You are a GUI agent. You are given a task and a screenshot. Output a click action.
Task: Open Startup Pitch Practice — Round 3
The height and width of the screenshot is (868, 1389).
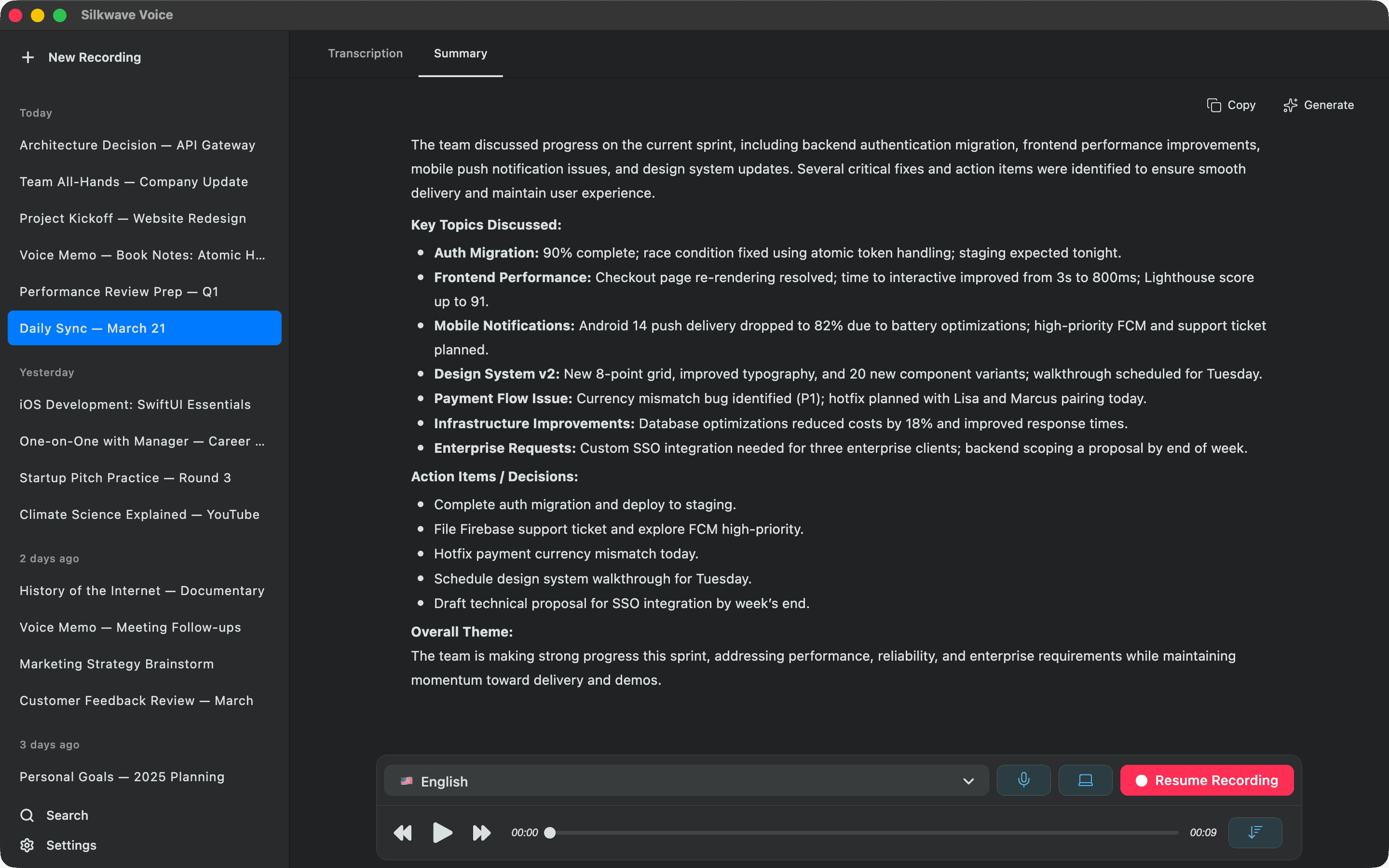tap(125, 477)
